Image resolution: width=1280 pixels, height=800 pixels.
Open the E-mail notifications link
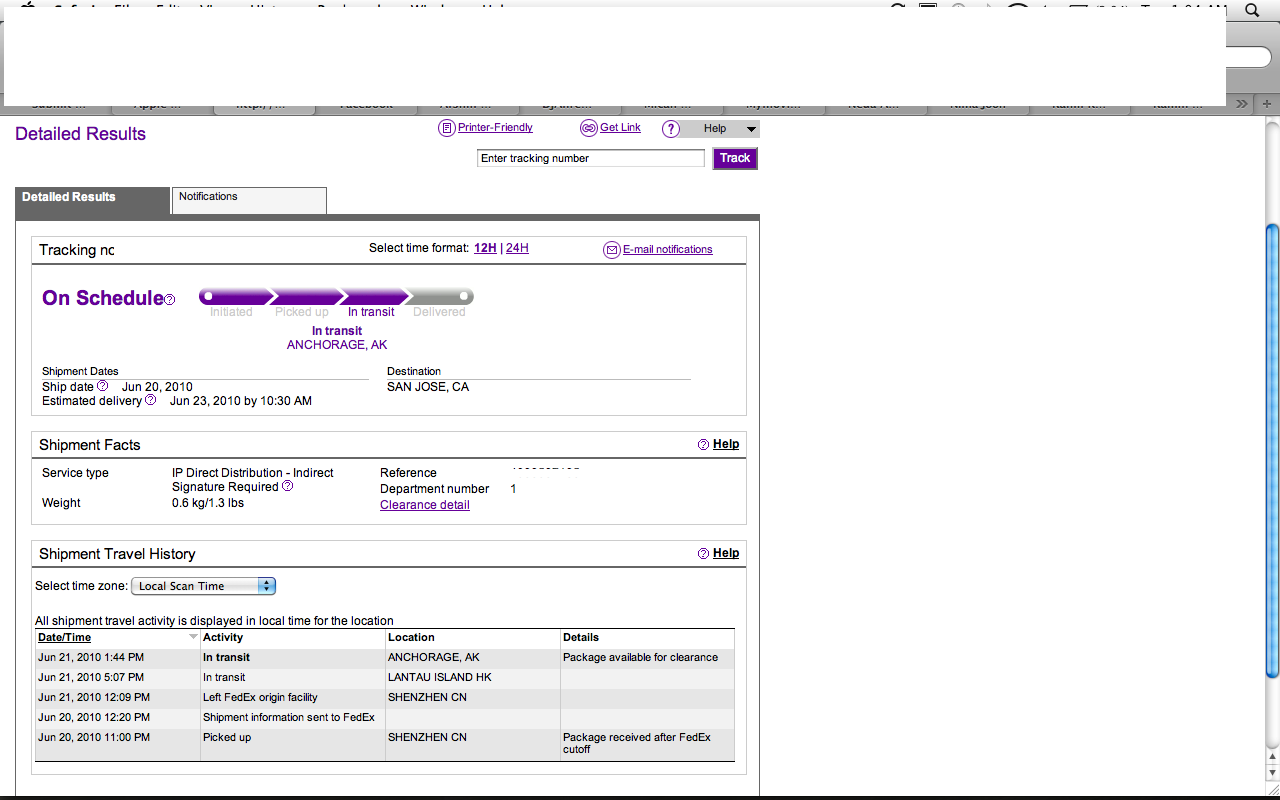668,250
